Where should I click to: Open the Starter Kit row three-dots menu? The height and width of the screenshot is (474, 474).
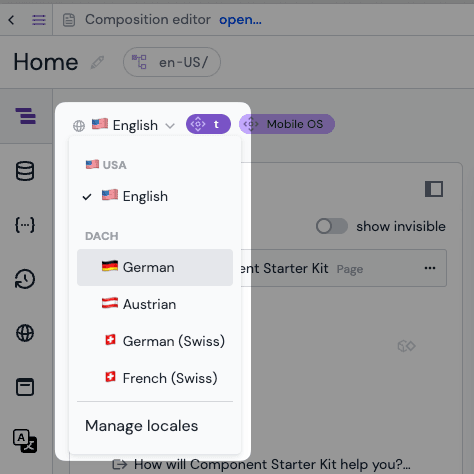(430, 268)
